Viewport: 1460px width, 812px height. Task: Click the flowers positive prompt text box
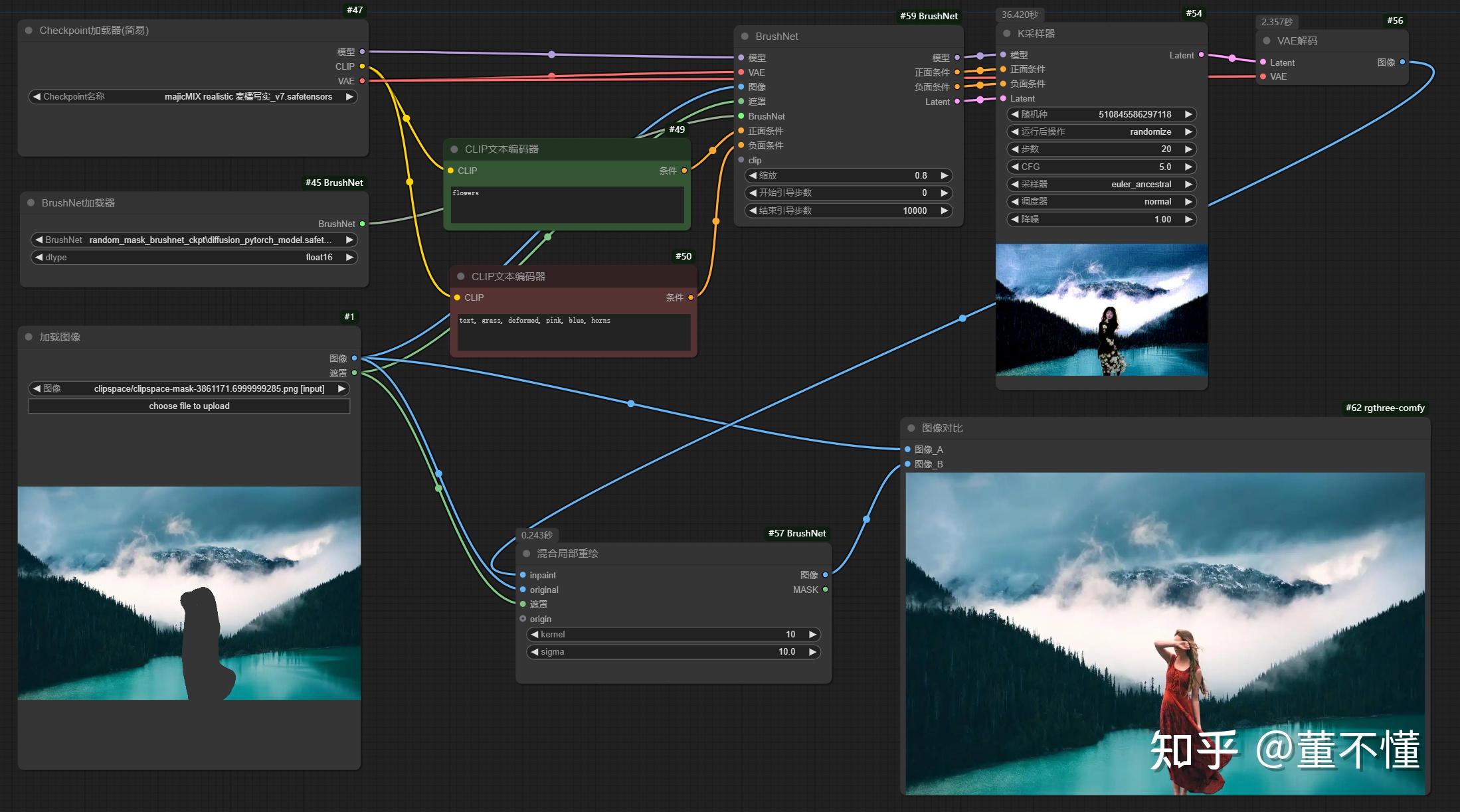tap(567, 204)
